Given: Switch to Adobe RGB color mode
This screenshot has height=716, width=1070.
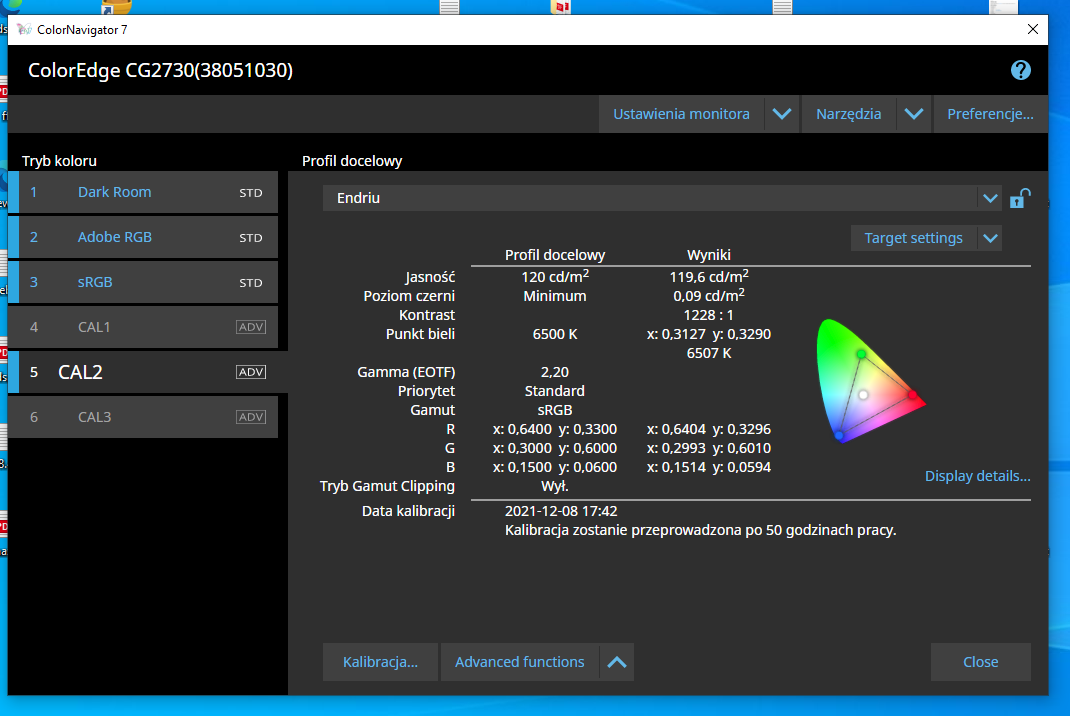Looking at the screenshot, I should pyautogui.click(x=115, y=237).
